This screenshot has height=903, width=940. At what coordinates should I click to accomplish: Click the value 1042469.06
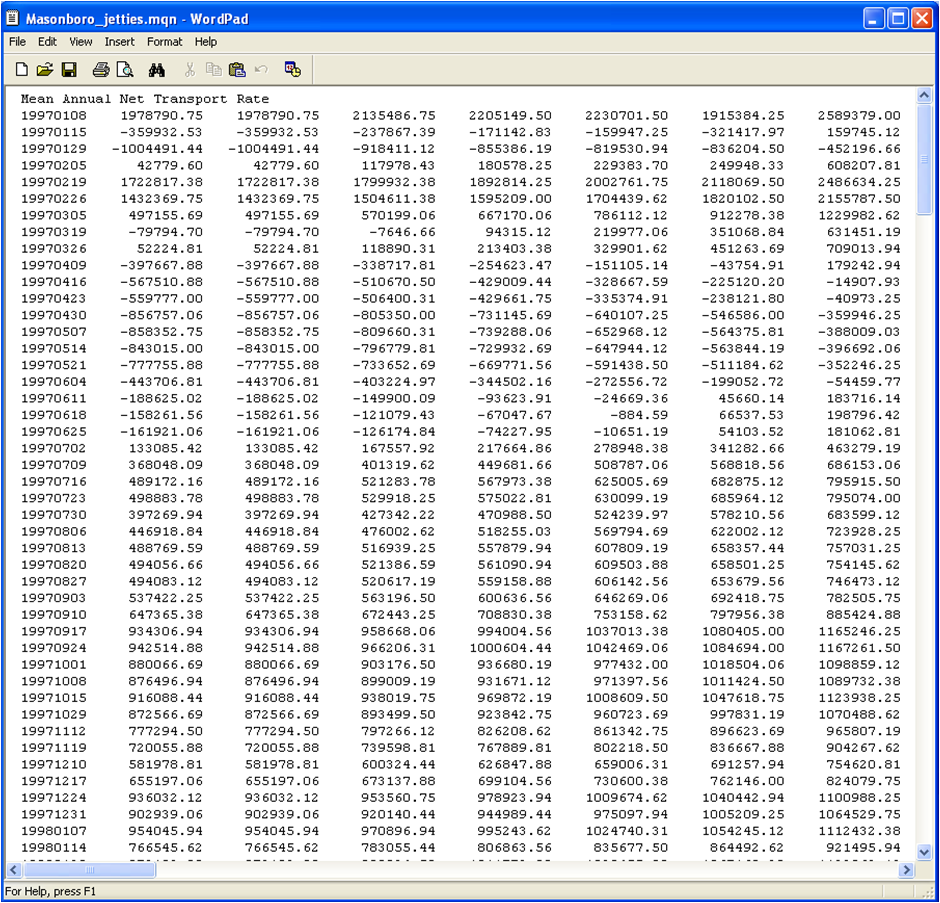[627, 648]
